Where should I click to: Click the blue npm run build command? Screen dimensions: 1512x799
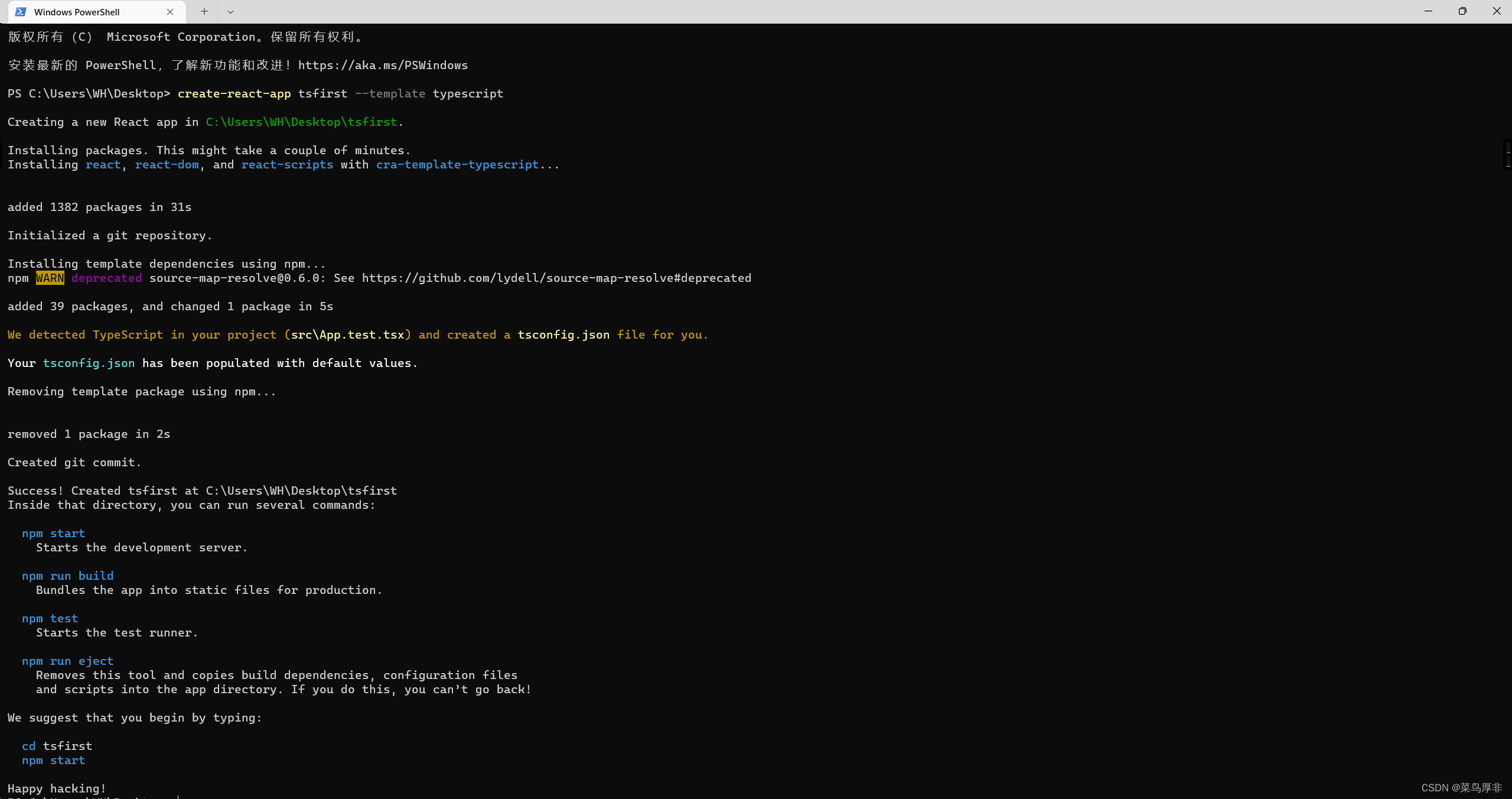[67, 576]
